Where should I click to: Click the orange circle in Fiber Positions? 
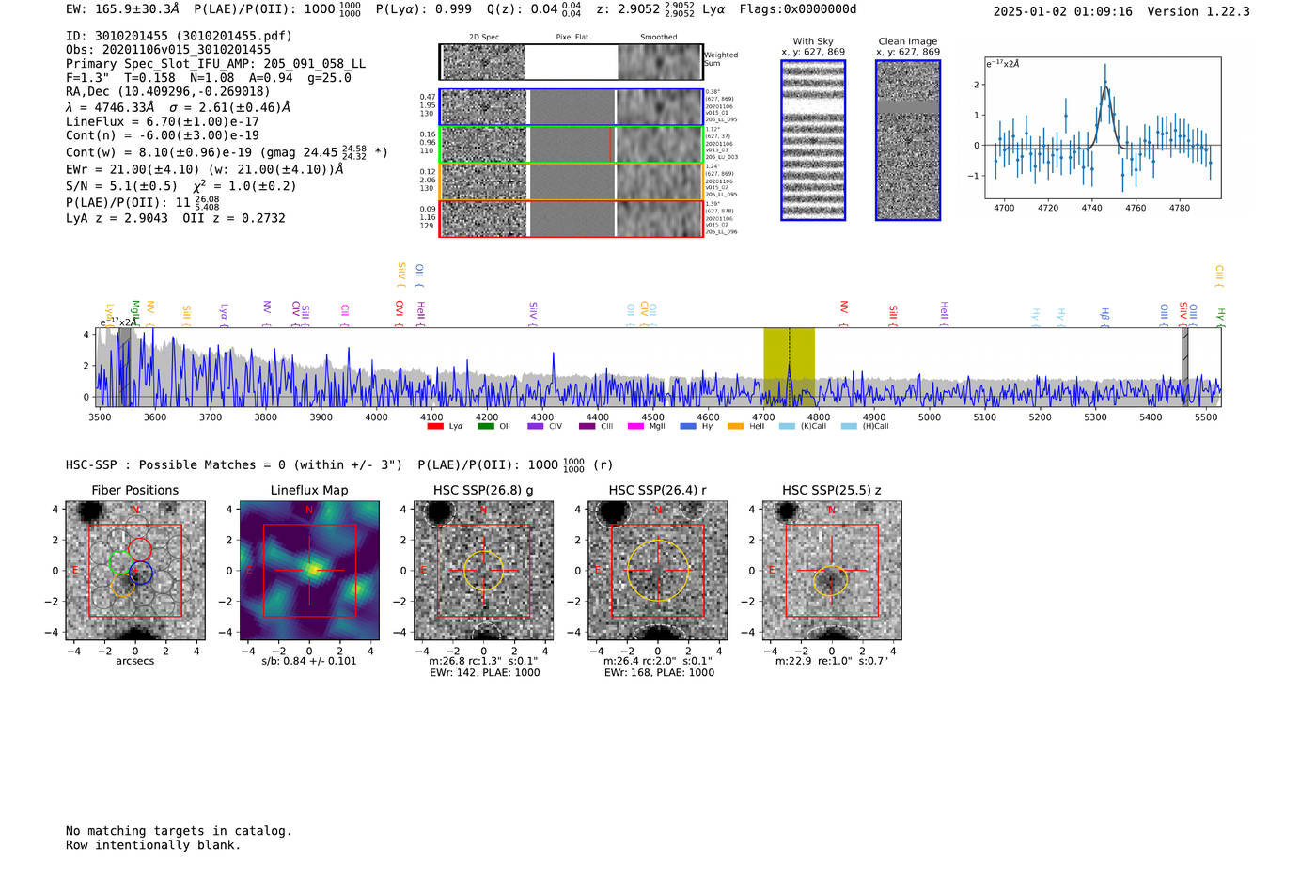pos(122,585)
